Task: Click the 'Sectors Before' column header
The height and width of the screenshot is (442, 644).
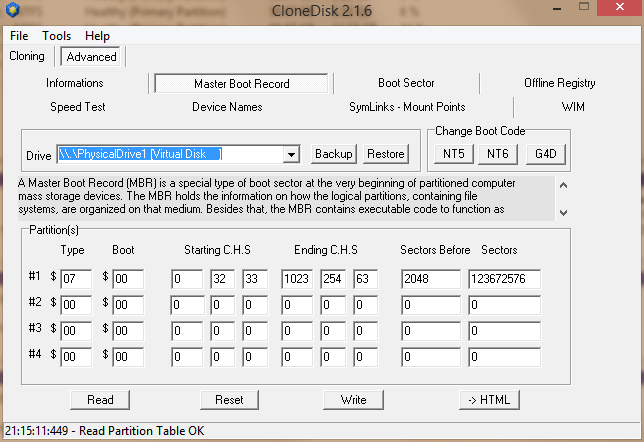Action: [x=435, y=250]
